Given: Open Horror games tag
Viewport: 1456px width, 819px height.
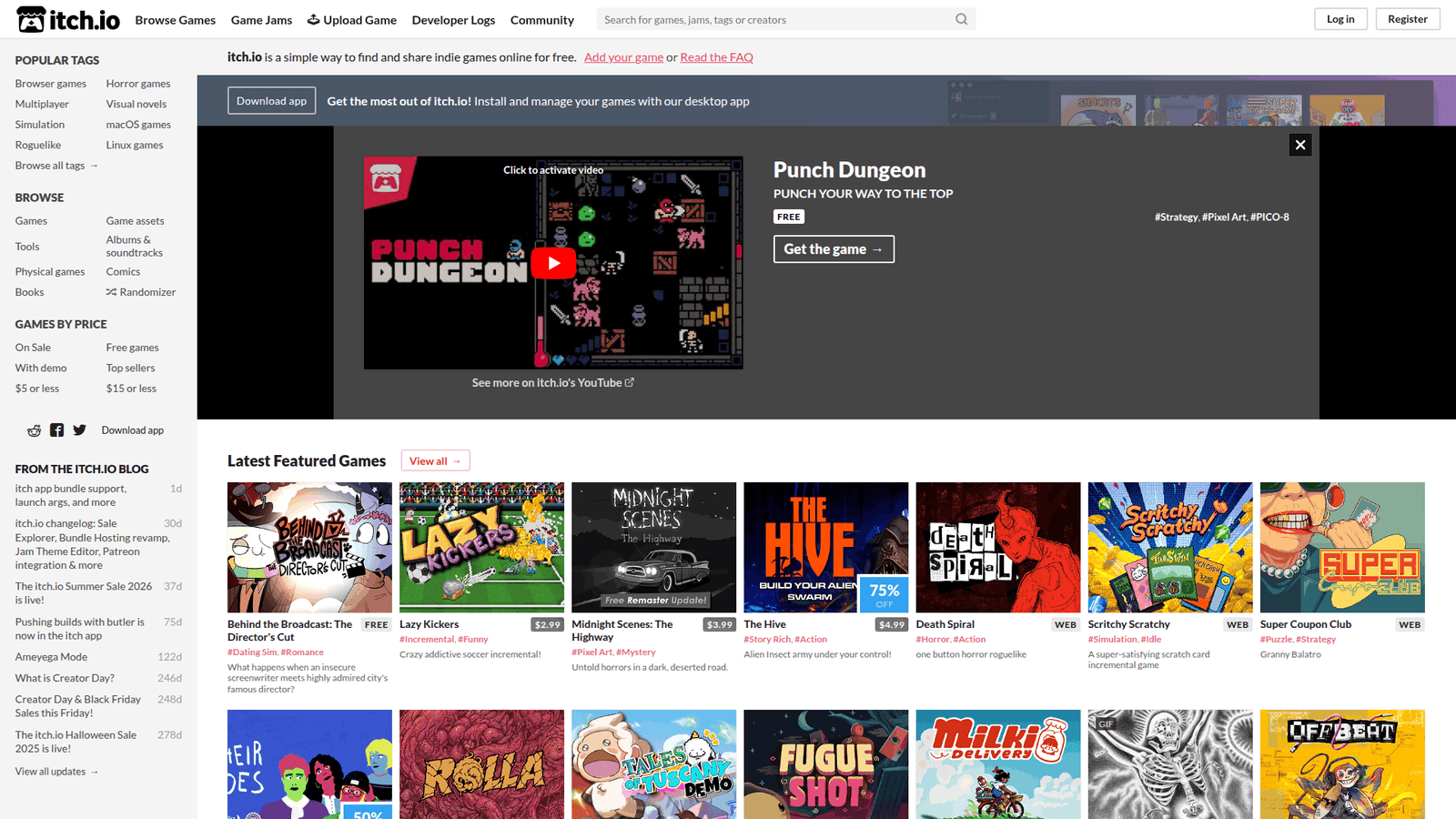Looking at the screenshot, I should pos(138,84).
